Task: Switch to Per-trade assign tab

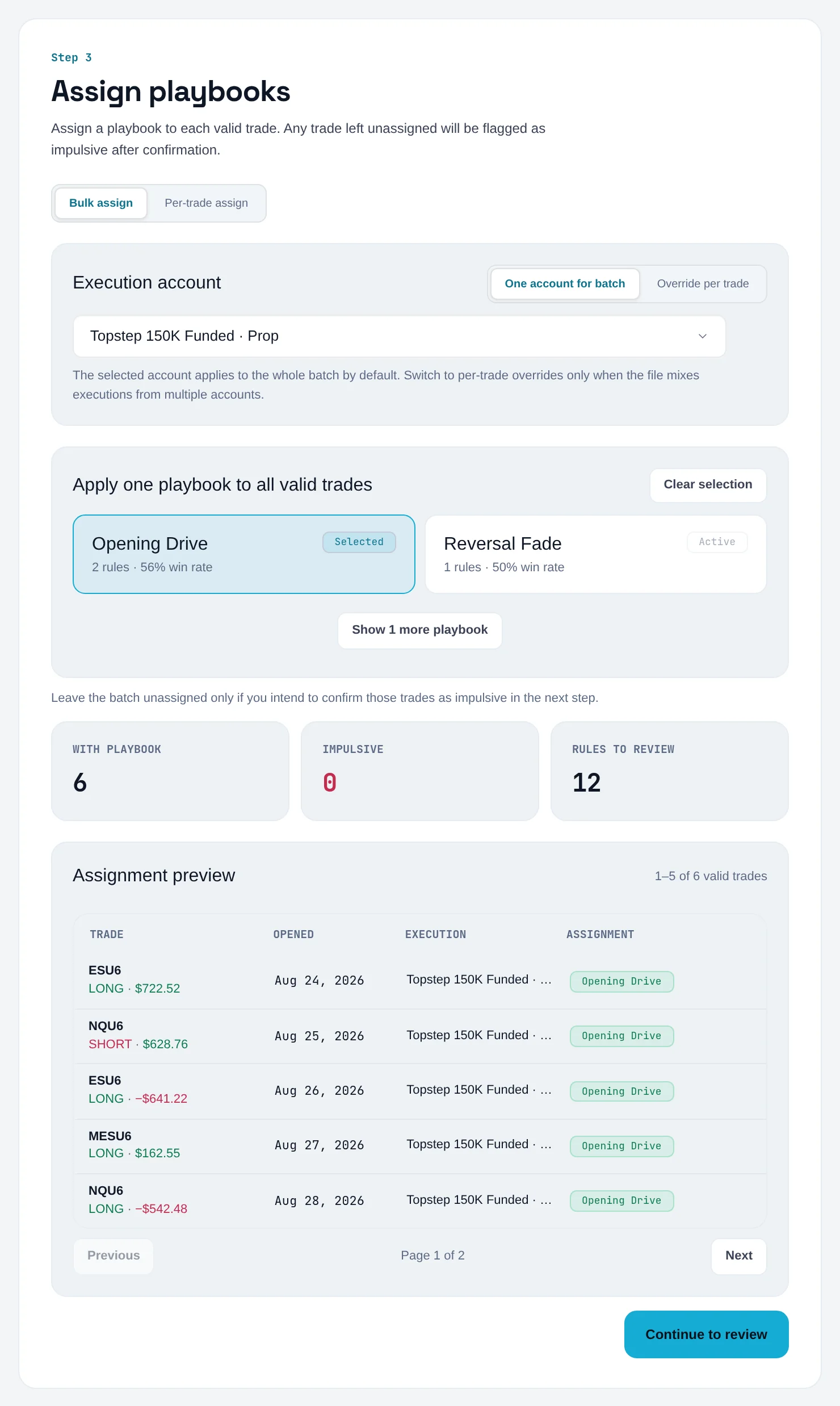Action: pyautogui.click(x=206, y=203)
